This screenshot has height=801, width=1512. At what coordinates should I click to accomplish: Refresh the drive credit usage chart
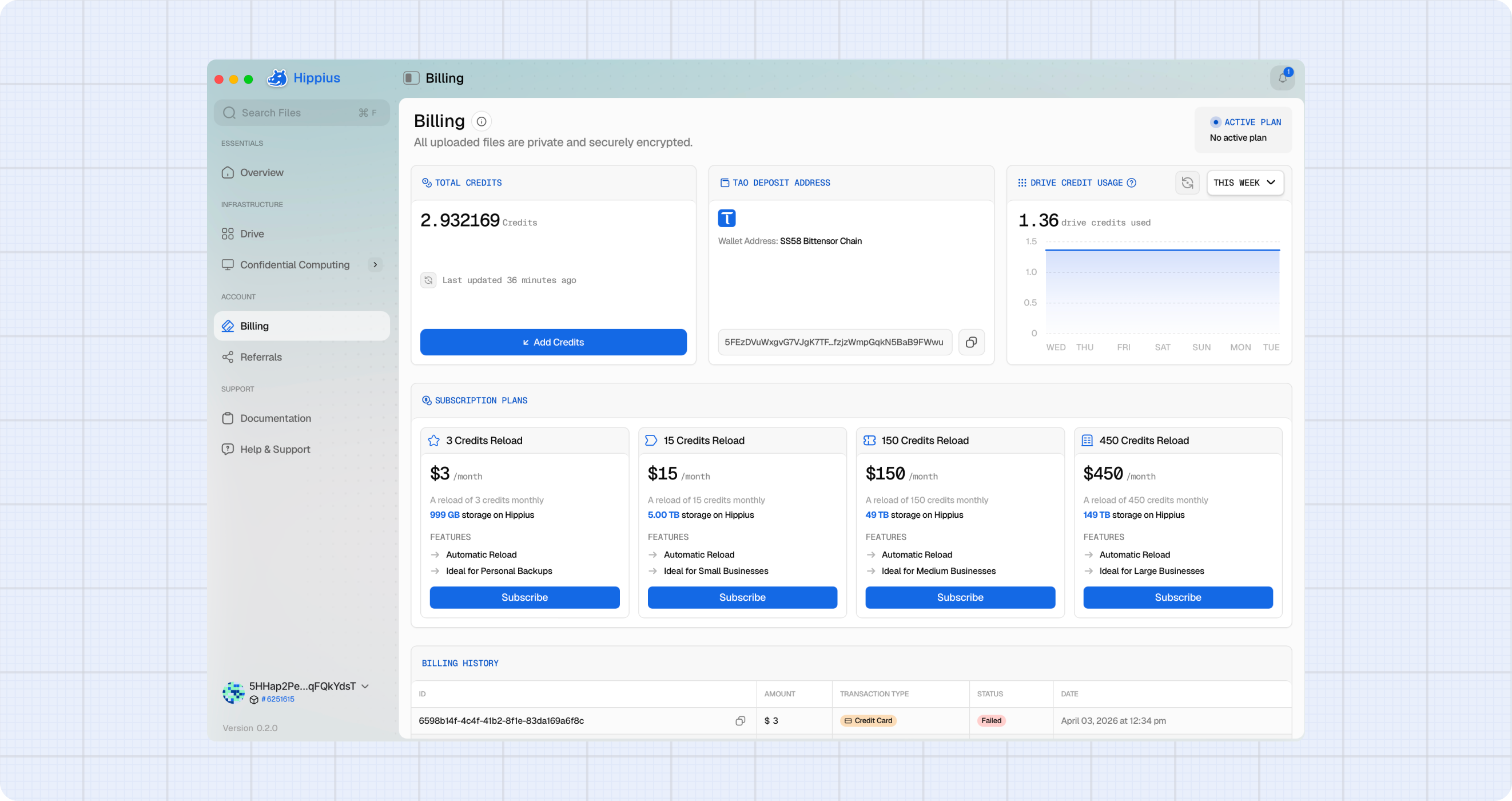[x=1187, y=183]
